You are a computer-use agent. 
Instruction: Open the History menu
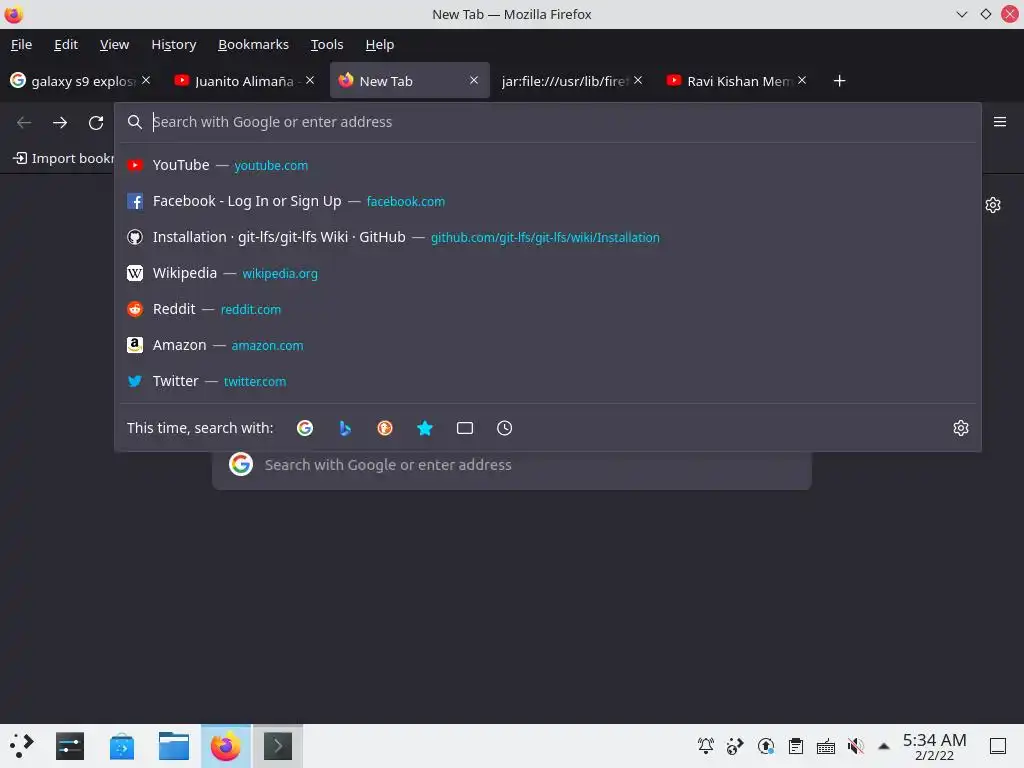pyautogui.click(x=174, y=44)
